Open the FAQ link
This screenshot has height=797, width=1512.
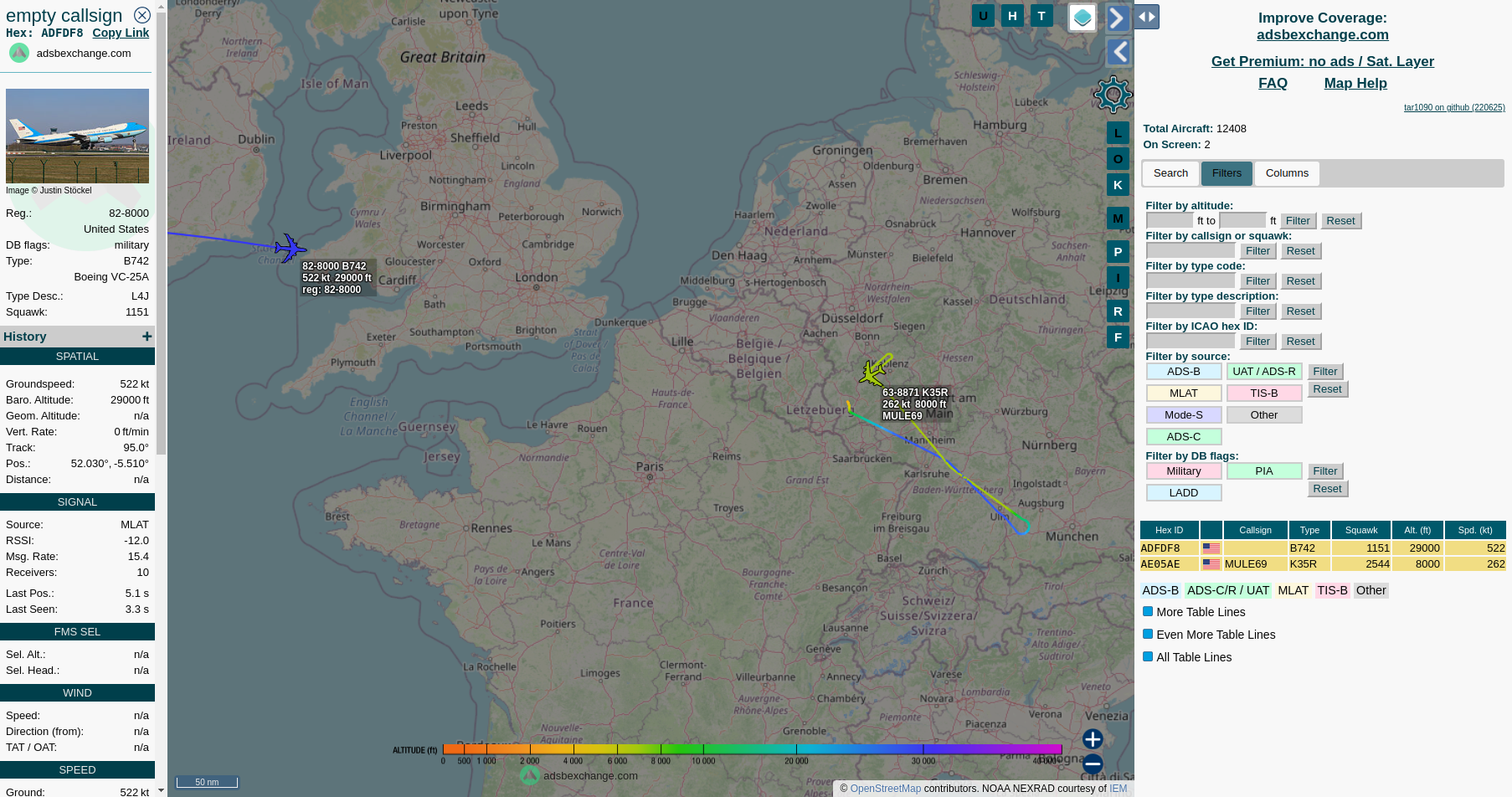tap(1273, 83)
